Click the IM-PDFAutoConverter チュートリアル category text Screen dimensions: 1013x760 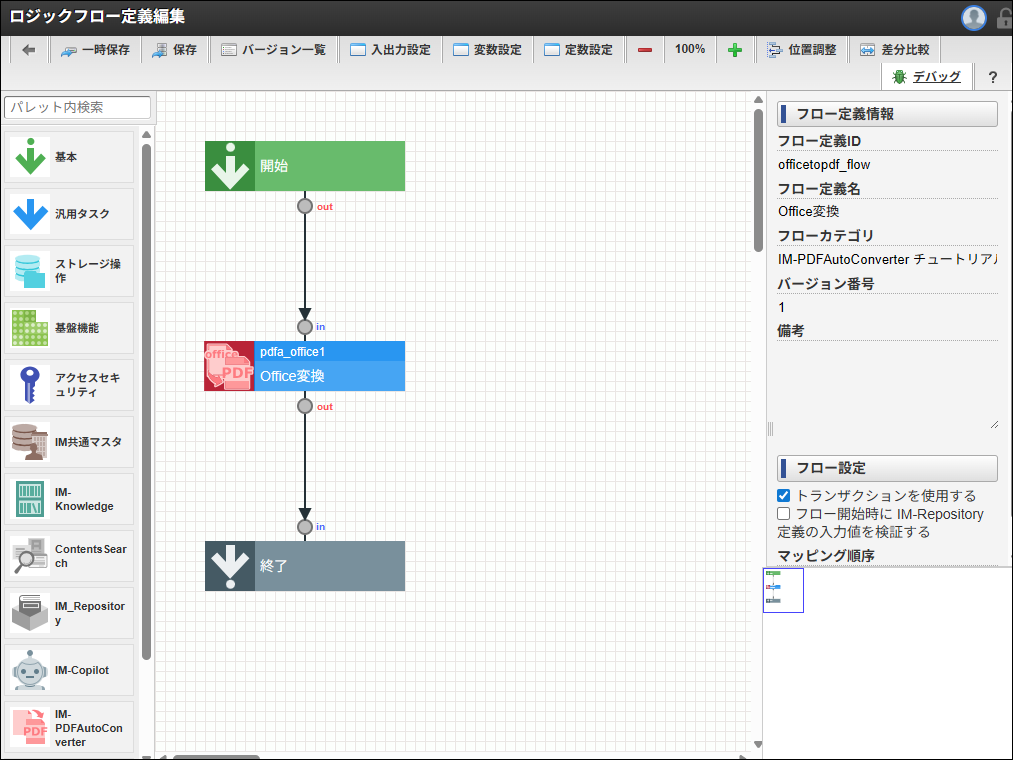[887, 260]
